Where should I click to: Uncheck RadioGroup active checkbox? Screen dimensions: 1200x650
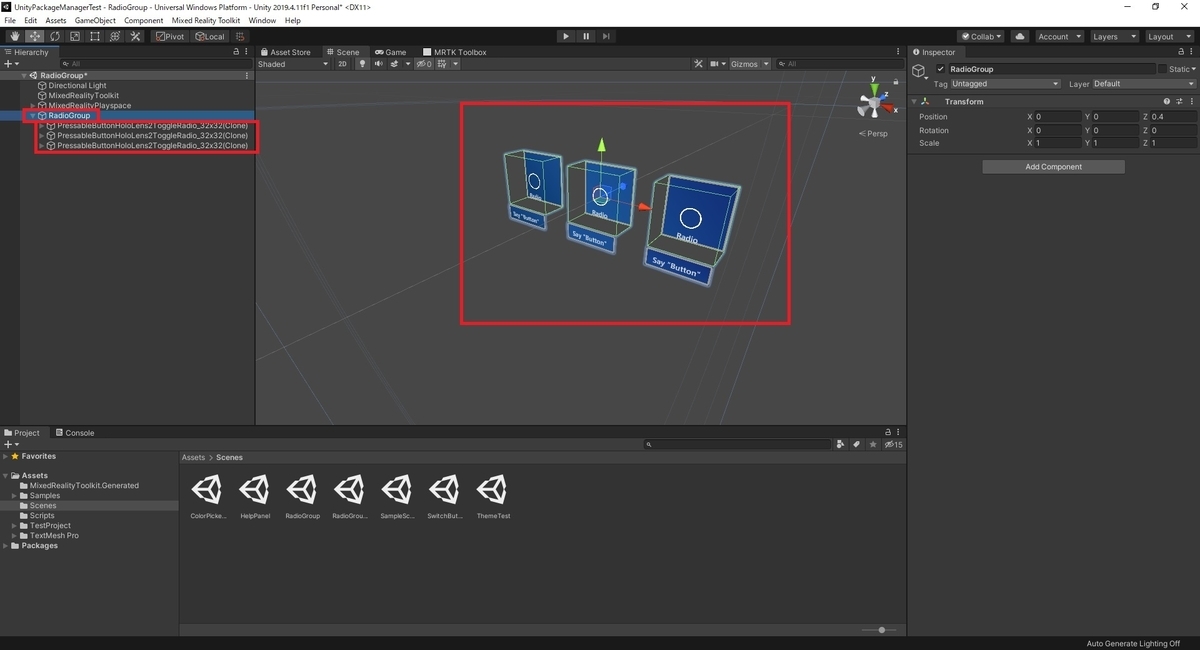pyautogui.click(x=940, y=69)
